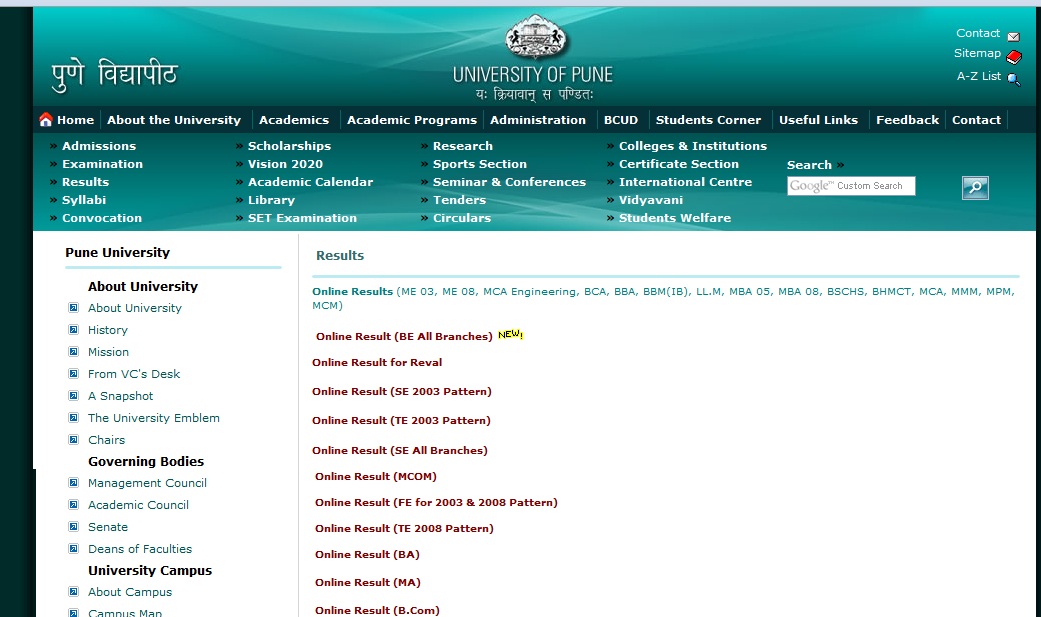Click the Google Custom Search input box
The height and width of the screenshot is (617, 1041).
pos(851,186)
